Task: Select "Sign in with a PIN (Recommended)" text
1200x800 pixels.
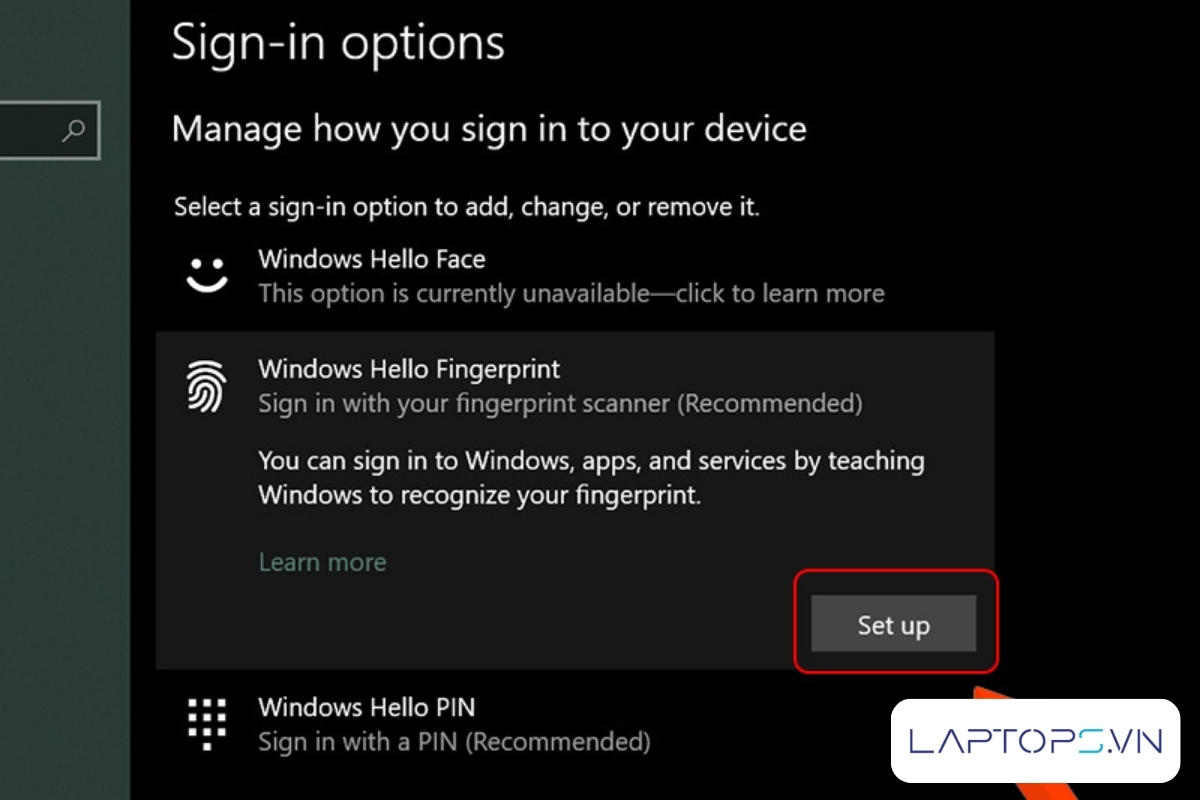Action: tap(454, 742)
